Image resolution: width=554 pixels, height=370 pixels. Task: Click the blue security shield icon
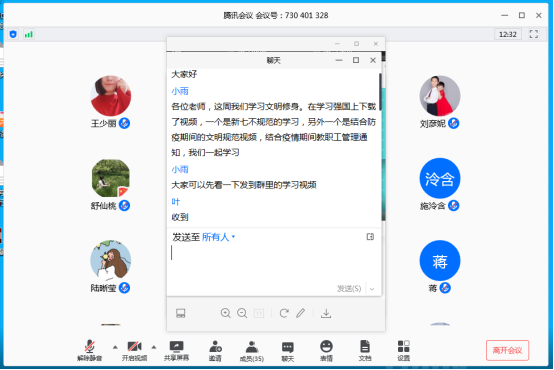pyautogui.click(x=13, y=34)
